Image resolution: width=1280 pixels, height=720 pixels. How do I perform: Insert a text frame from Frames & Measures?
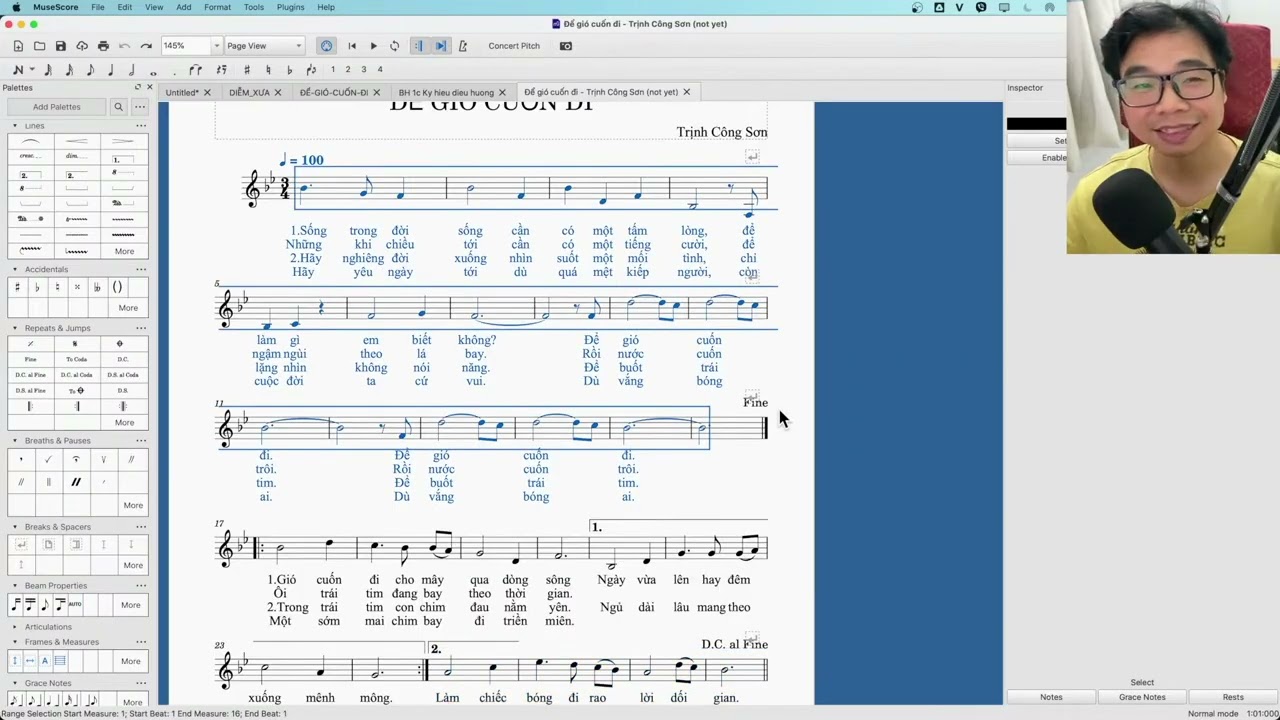[45, 661]
